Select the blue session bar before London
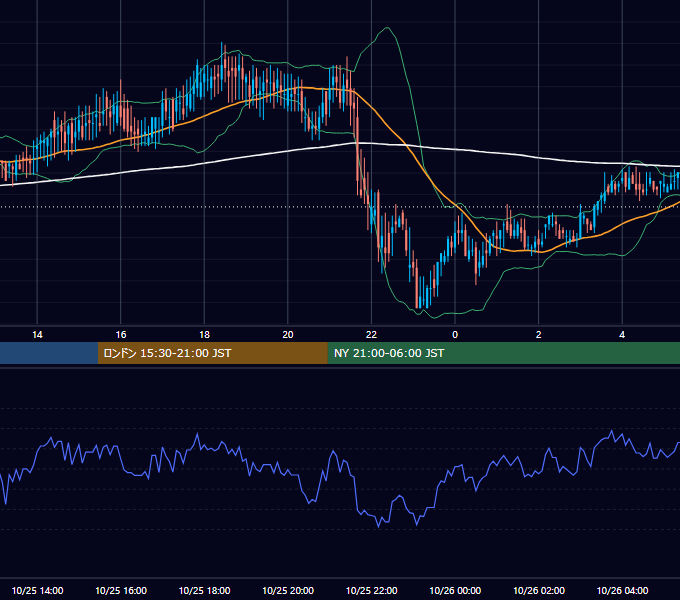The height and width of the screenshot is (600, 680). [x=49, y=353]
